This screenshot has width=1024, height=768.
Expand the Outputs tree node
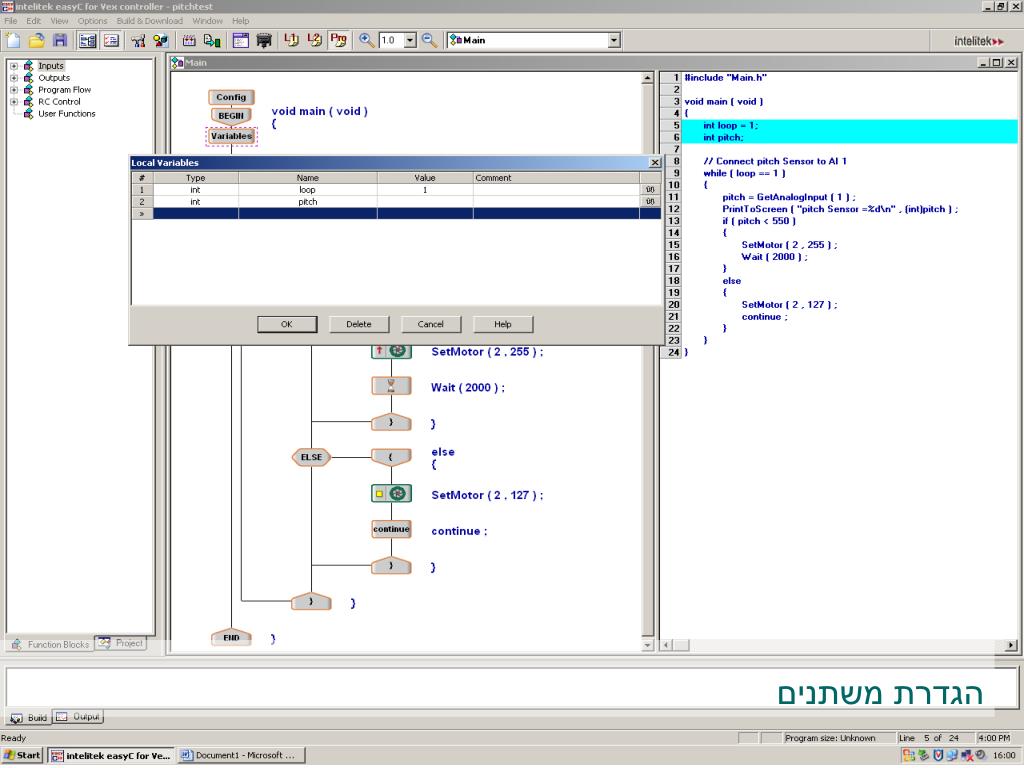tap(14, 78)
